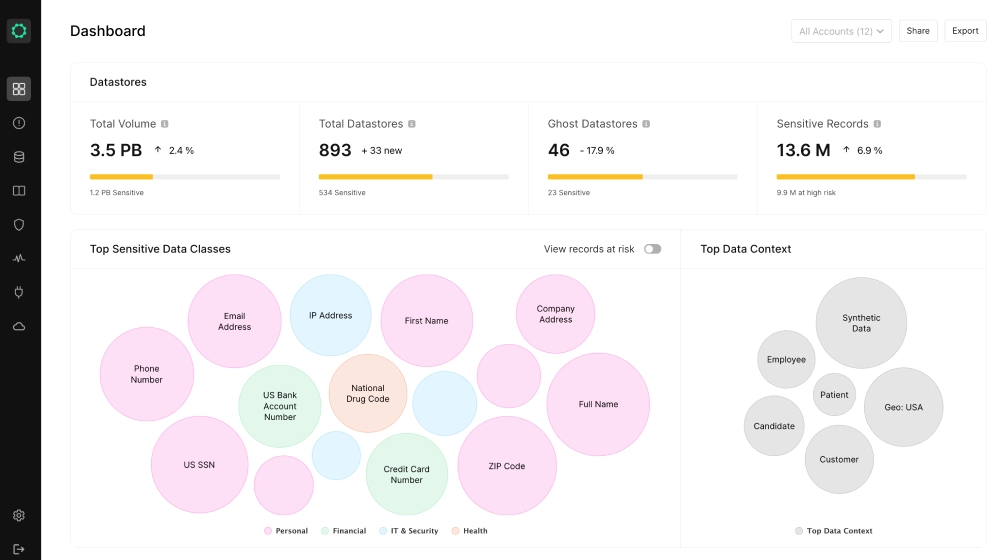Screen dimensions: 1000x560
Task: Open the shield icon in sidebar
Action: (19, 225)
